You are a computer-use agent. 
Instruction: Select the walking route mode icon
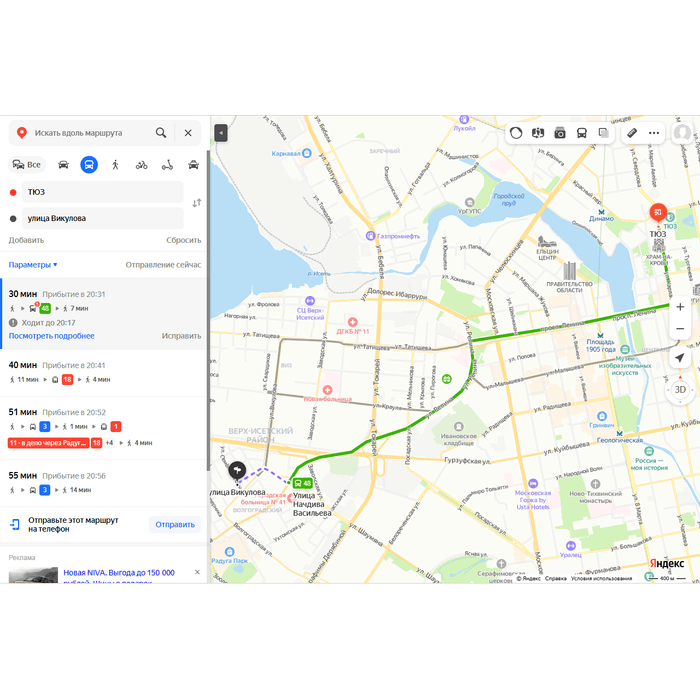pos(115,165)
